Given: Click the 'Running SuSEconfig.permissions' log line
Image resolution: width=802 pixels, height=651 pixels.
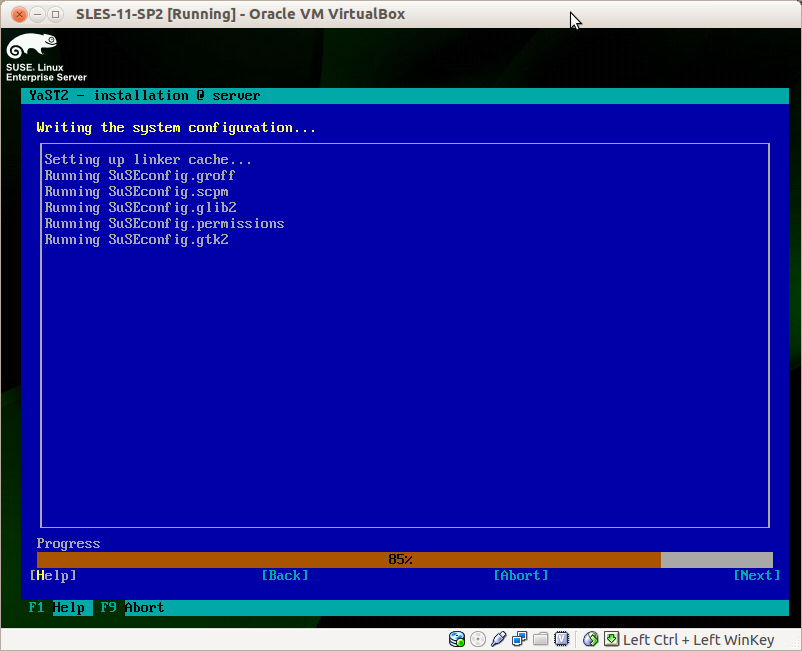Looking at the screenshot, I should [x=164, y=224].
